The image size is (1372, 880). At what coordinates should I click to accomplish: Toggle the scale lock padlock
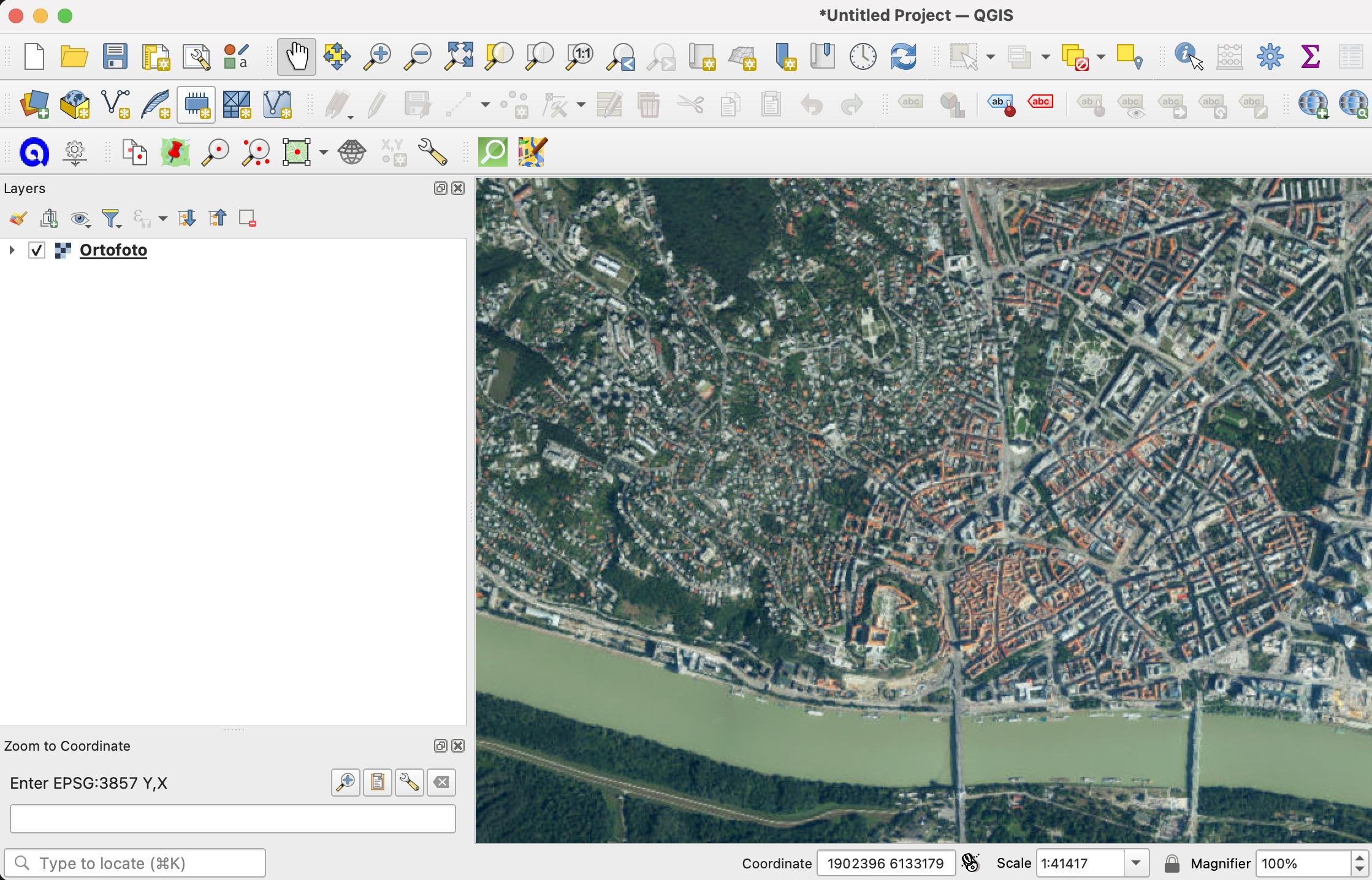[1172, 863]
